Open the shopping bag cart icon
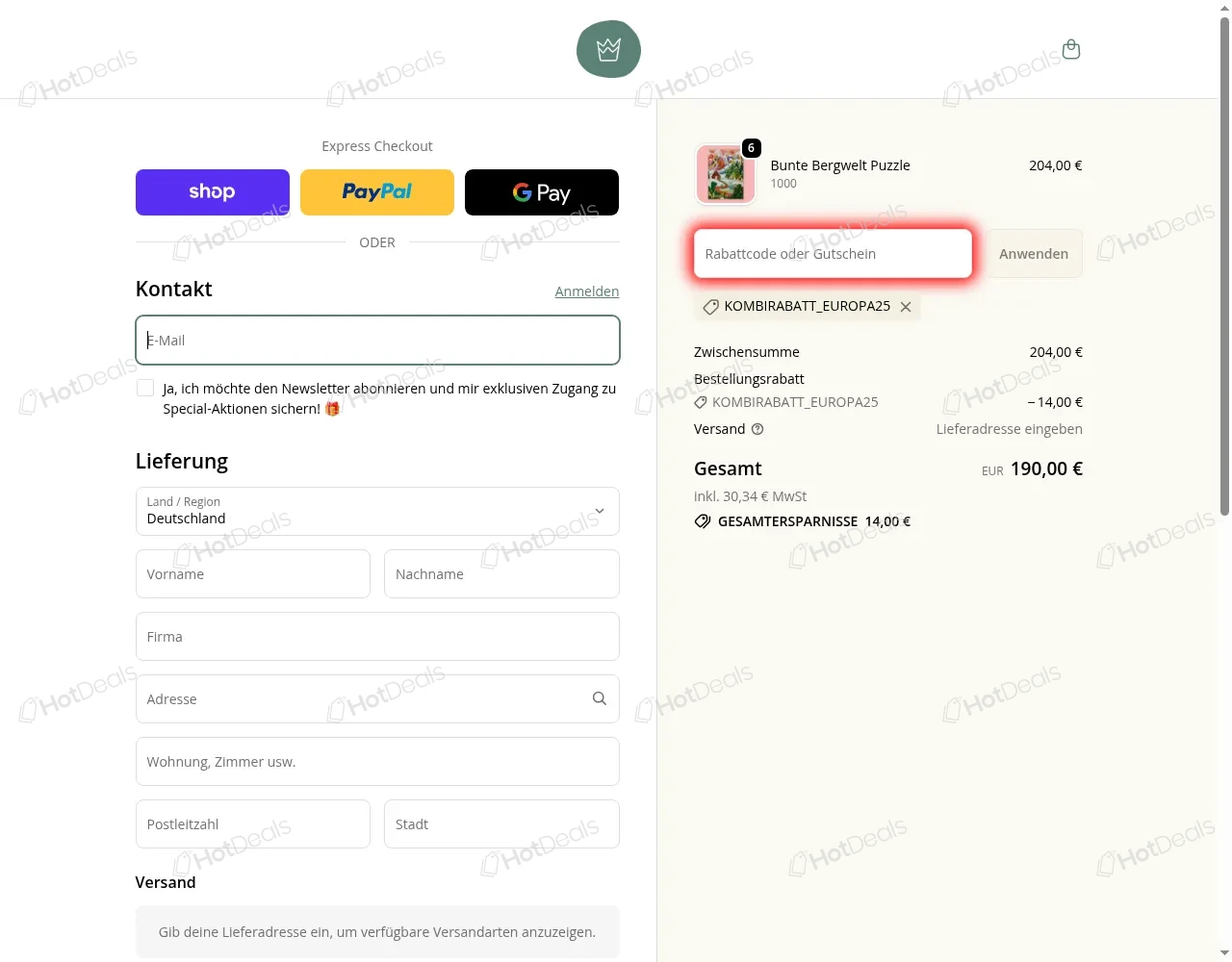The image size is (1232, 962). click(1071, 49)
